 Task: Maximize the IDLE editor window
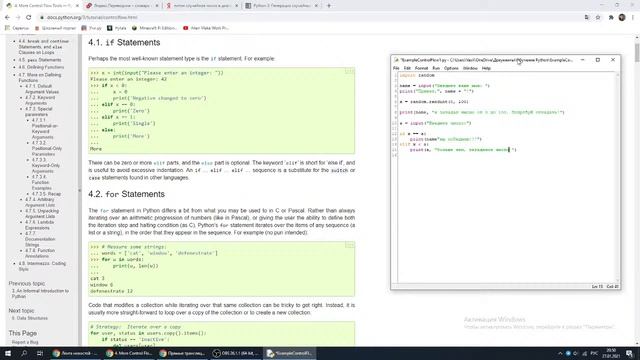598,60
